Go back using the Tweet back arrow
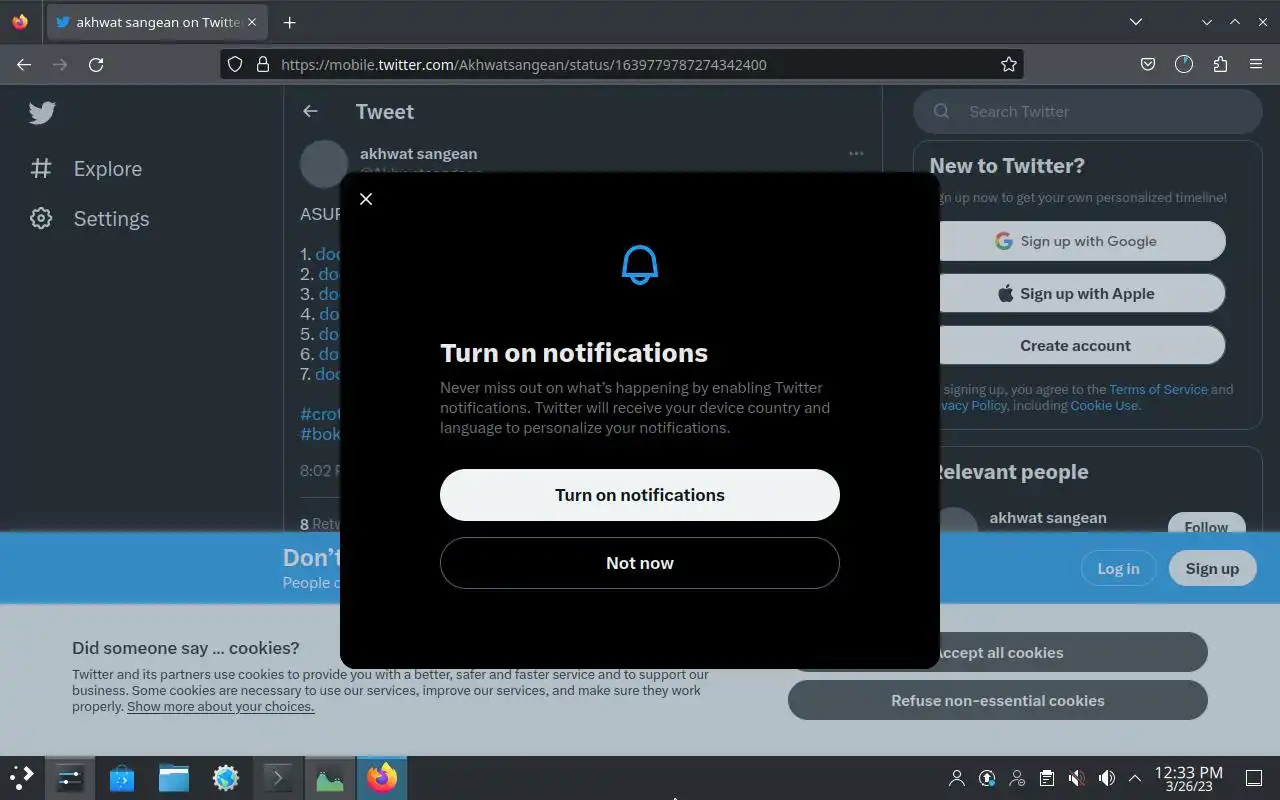This screenshot has height=800, width=1280. 310,111
